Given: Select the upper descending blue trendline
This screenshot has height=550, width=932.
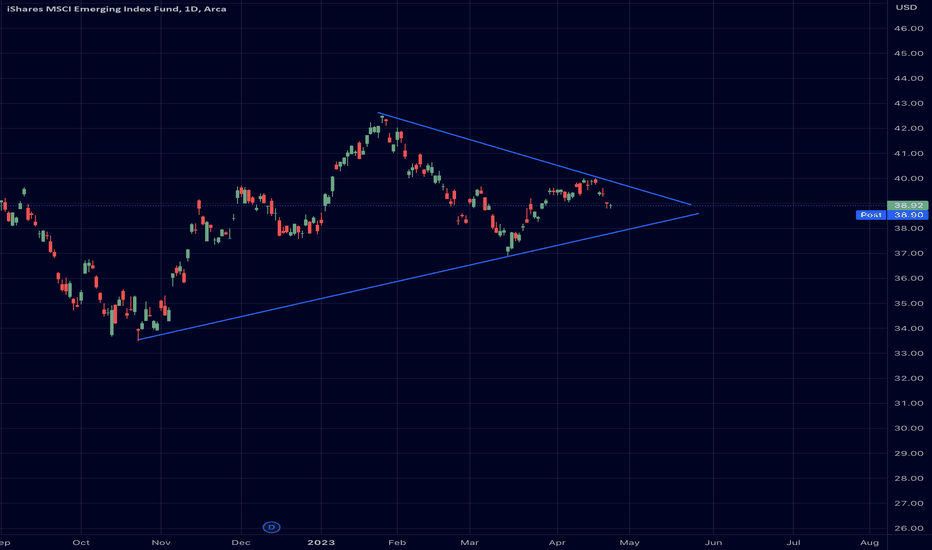Looking at the screenshot, I should (x=535, y=159).
